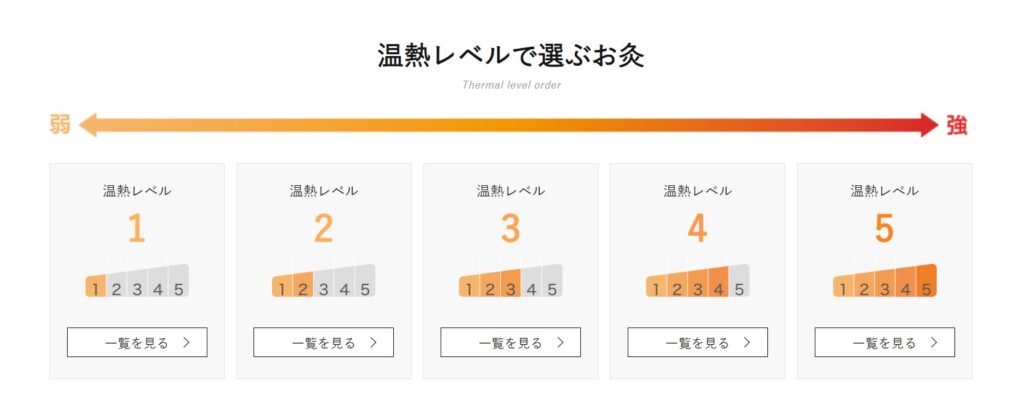Click the chevron arrow in level 5 button

tap(934, 342)
